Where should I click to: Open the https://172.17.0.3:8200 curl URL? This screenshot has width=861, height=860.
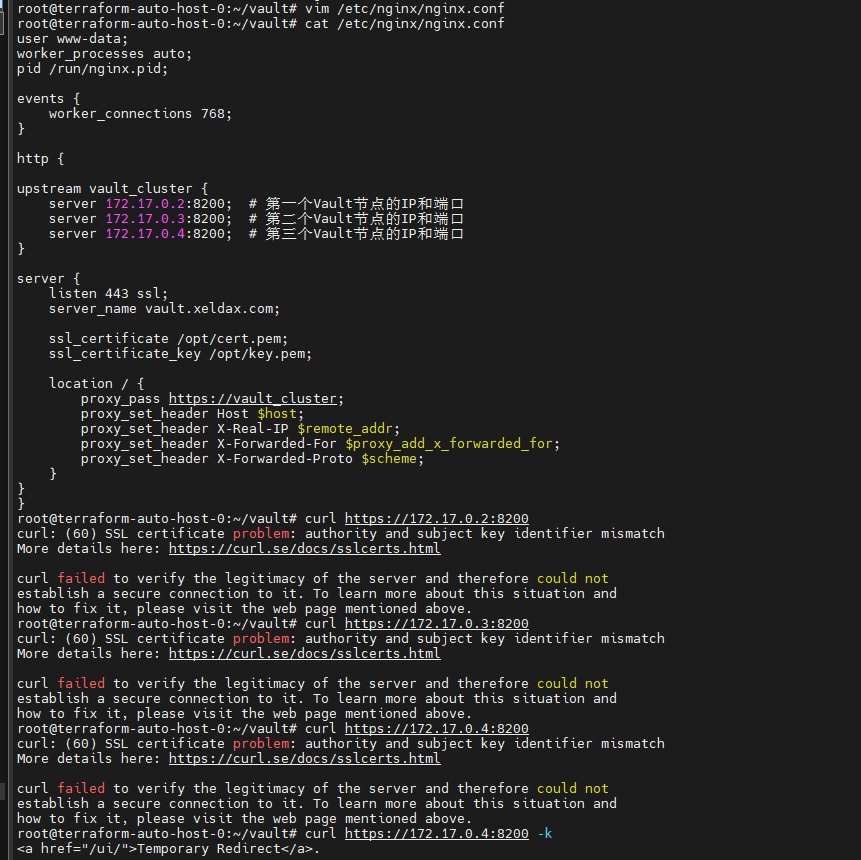point(437,623)
